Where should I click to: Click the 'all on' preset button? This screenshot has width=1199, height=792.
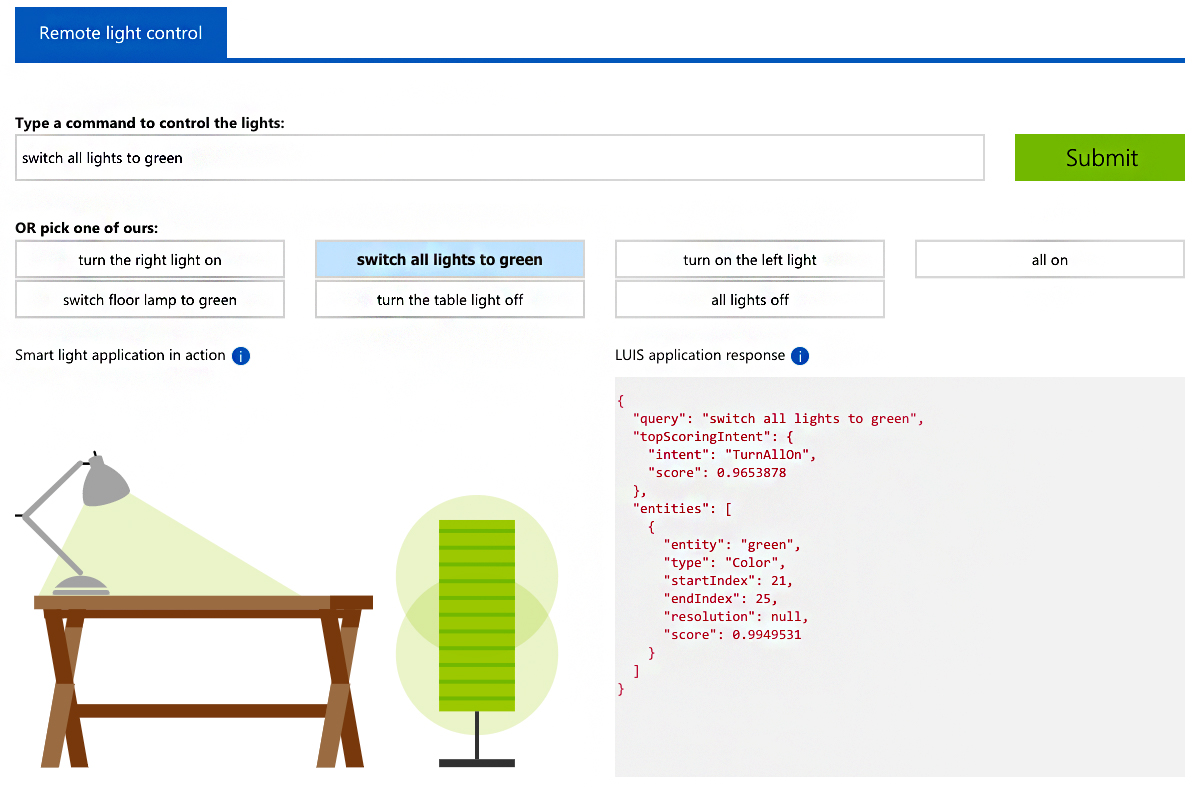pyautogui.click(x=1050, y=260)
